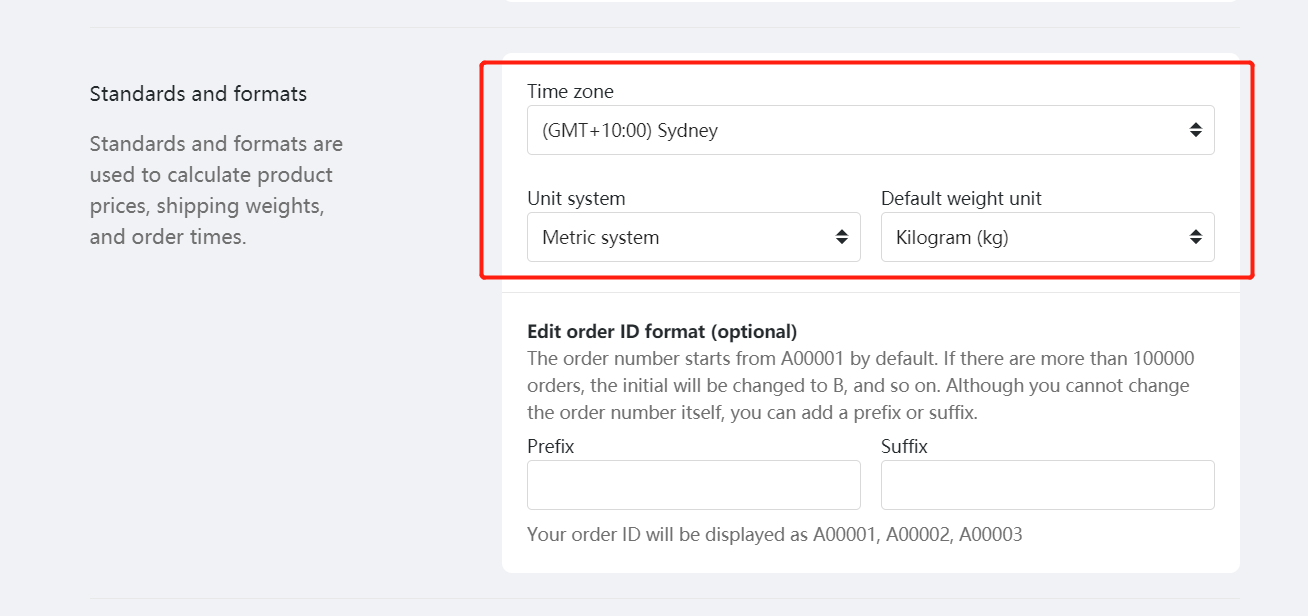The width and height of the screenshot is (1308, 616).
Task: Click the Metric system selector arrow icon
Action: pyautogui.click(x=841, y=237)
